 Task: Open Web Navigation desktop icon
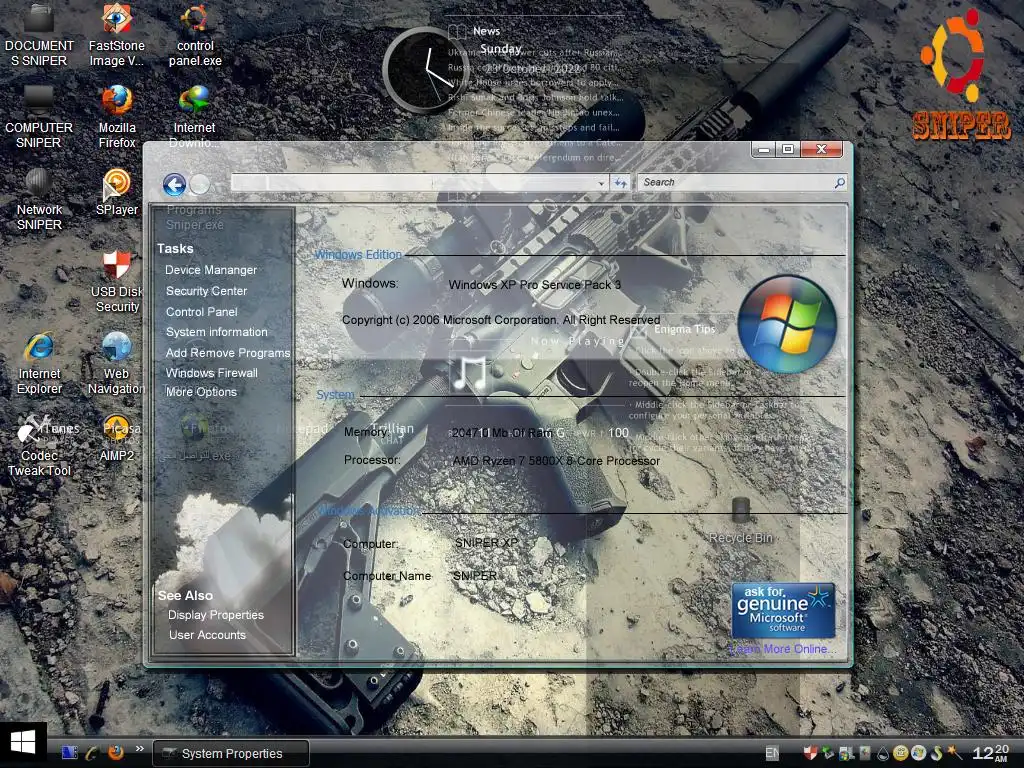click(116, 364)
